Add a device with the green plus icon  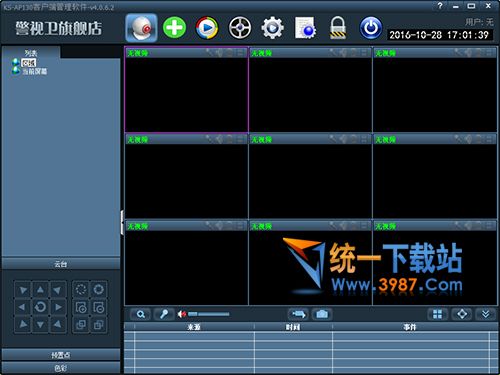[x=174, y=28]
